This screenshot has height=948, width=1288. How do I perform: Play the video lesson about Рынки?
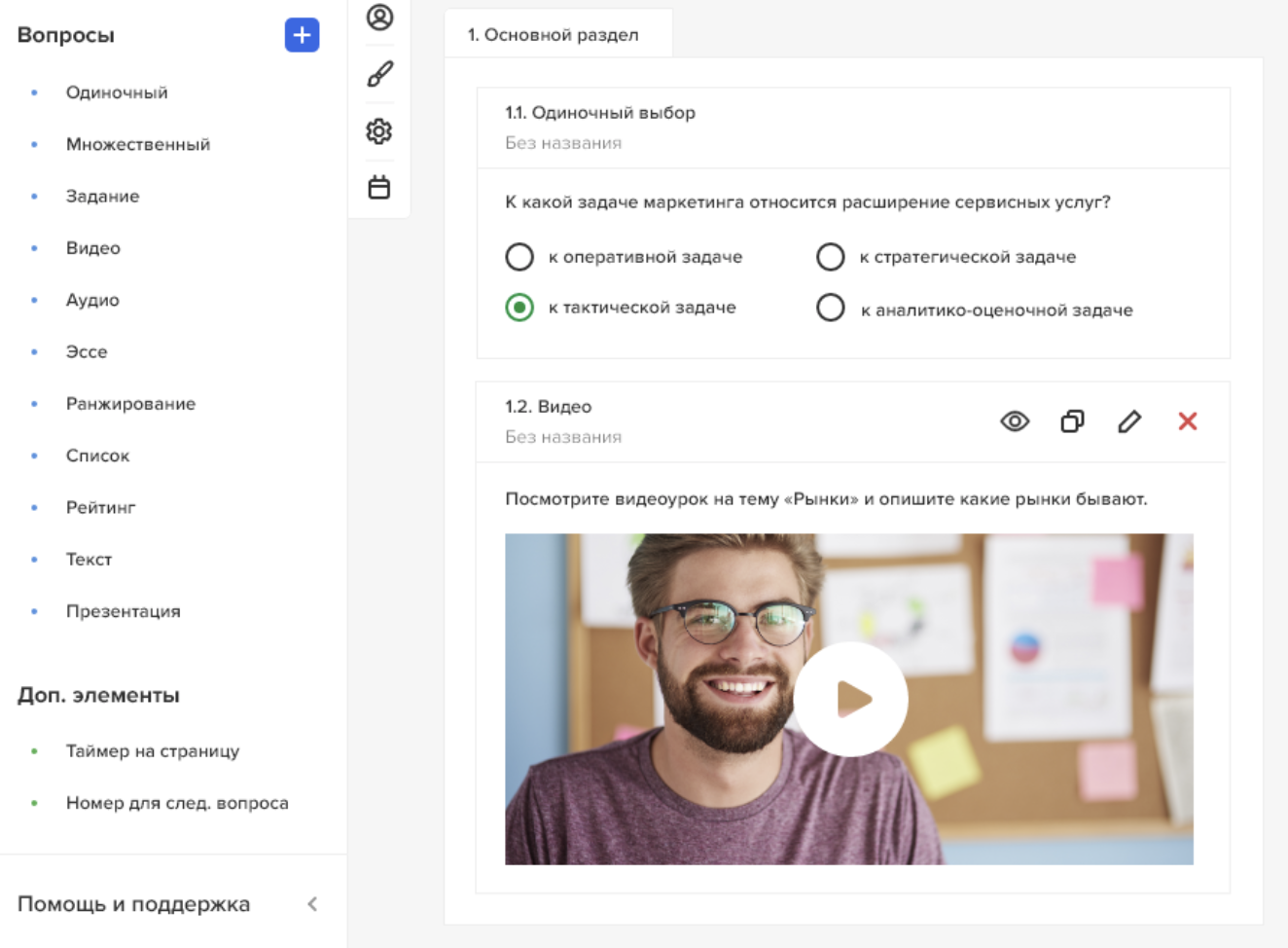851,699
